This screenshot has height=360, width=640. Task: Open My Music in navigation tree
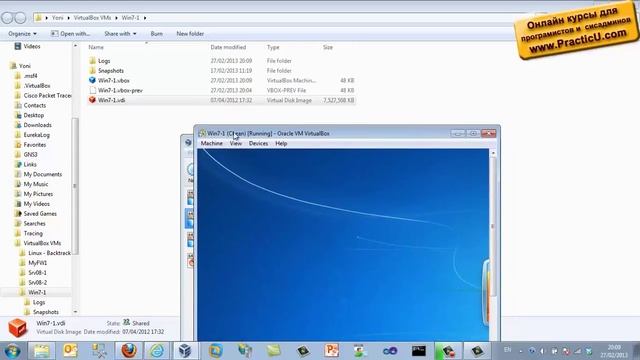point(36,184)
